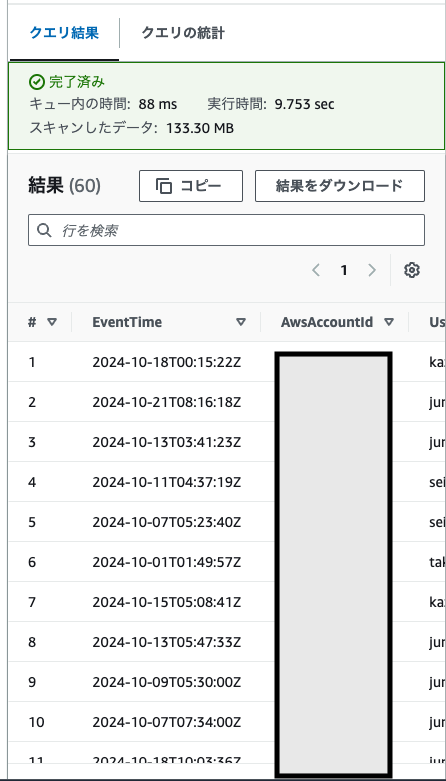Select cell 2024-10-13T03:41:23Z
Image resolution: width=446 pixels, height=781 pixels.
tap(166, 442)
